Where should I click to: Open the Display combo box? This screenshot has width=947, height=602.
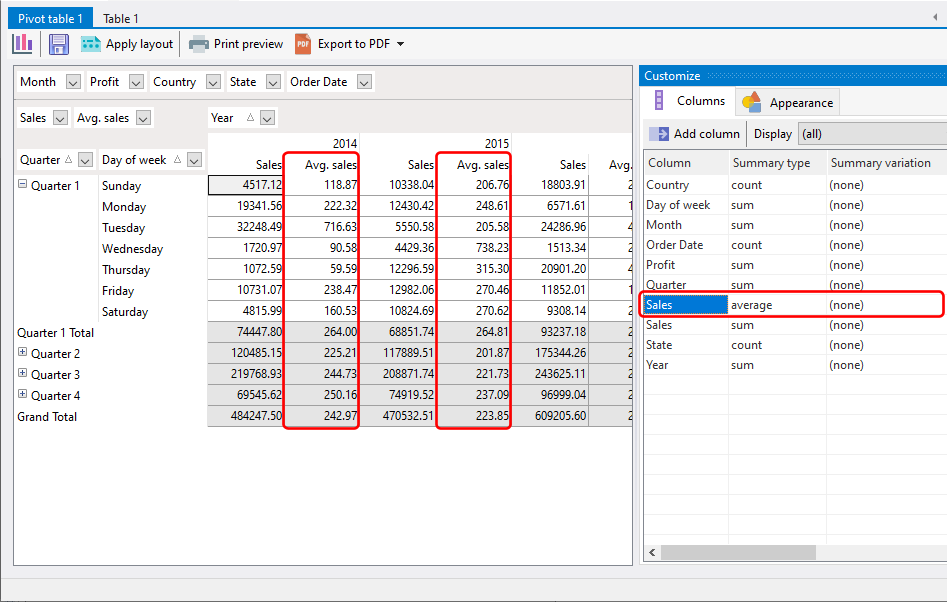pyautogui.click(x=870, y=134)
